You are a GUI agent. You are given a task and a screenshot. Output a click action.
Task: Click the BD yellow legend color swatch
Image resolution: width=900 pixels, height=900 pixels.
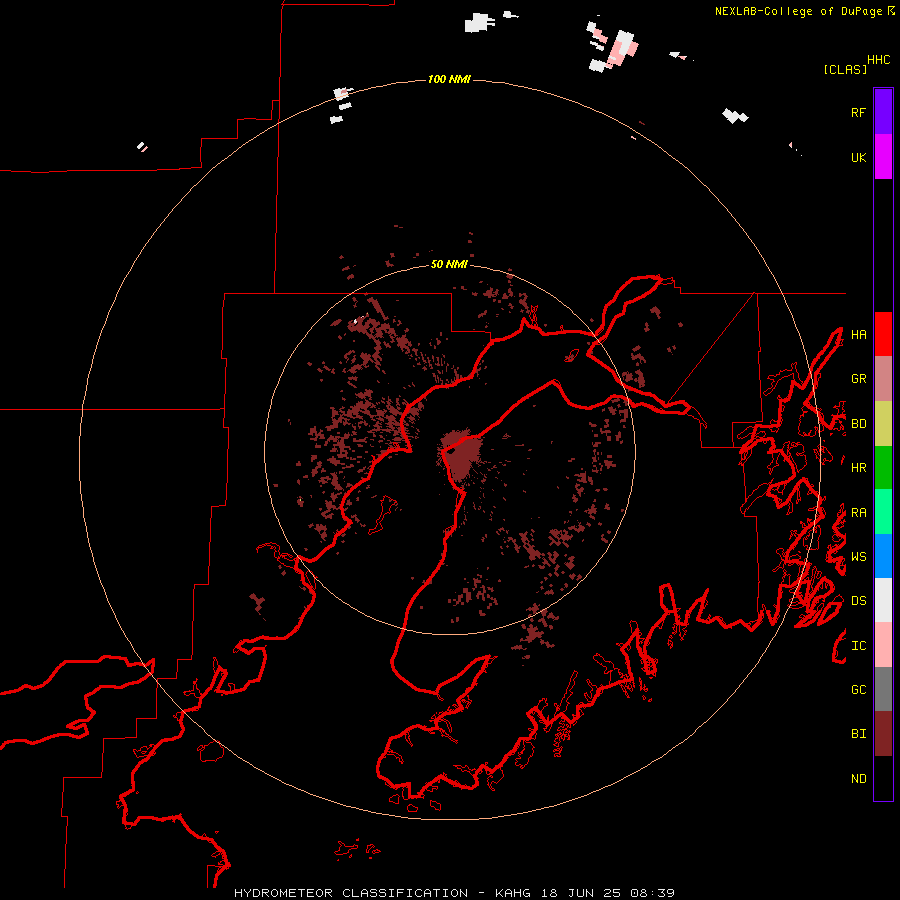pos(883,424)
